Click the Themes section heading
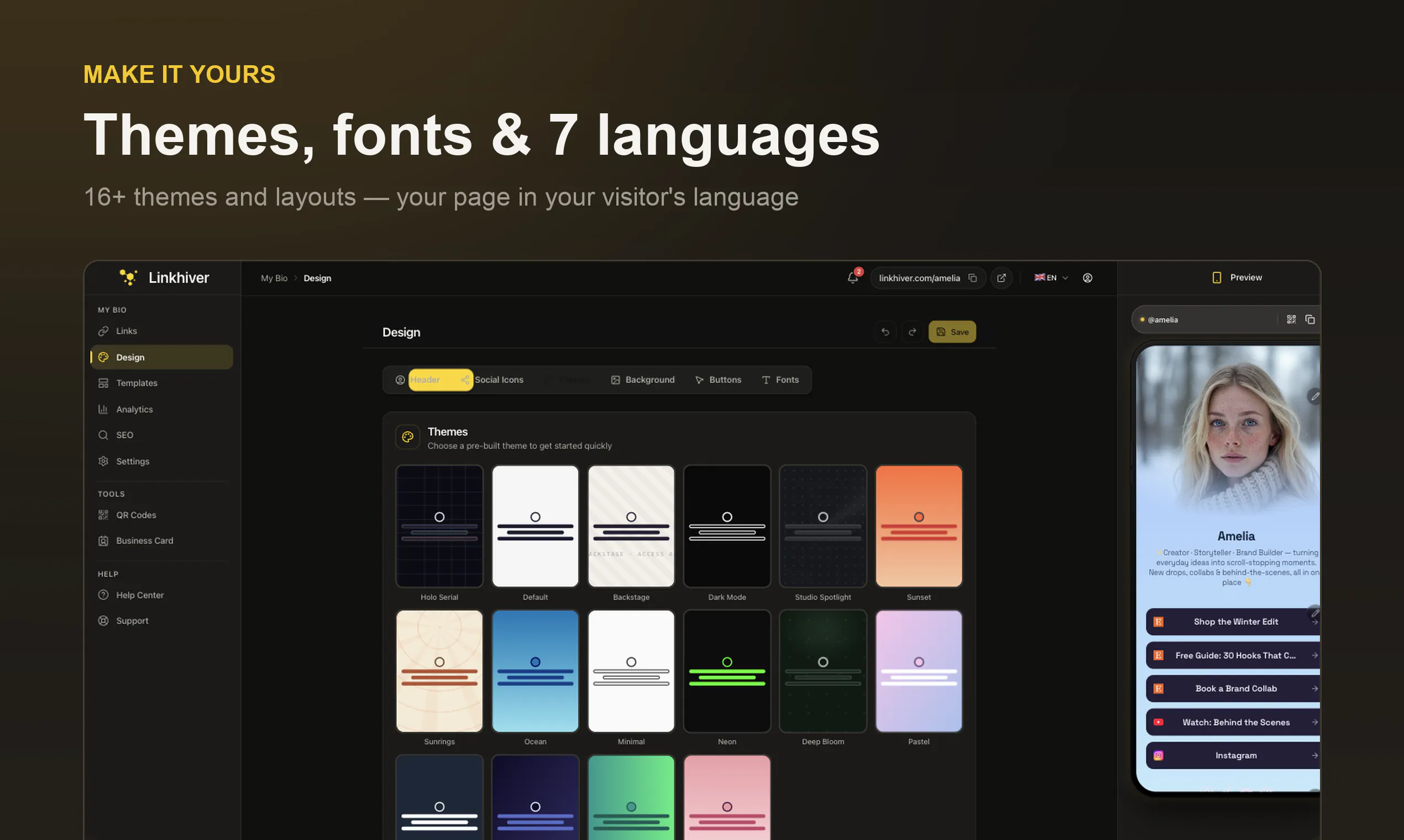The width and height of the screenshot is (1404, 840). (x=447, y=432)
